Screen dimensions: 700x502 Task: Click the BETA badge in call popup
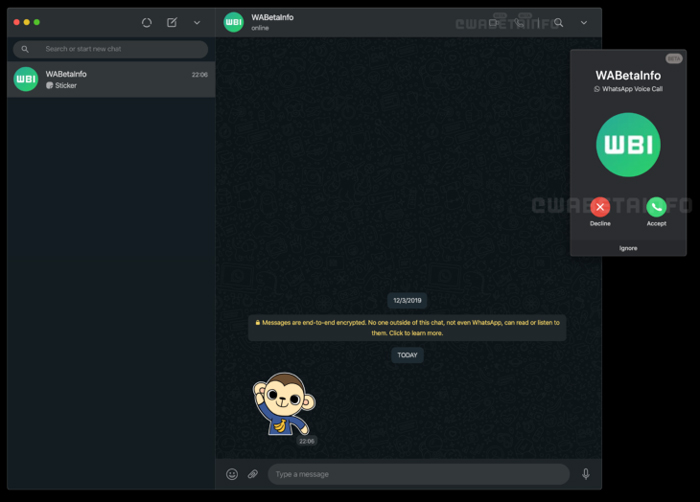pyautogui.click(x=674, y=59)
